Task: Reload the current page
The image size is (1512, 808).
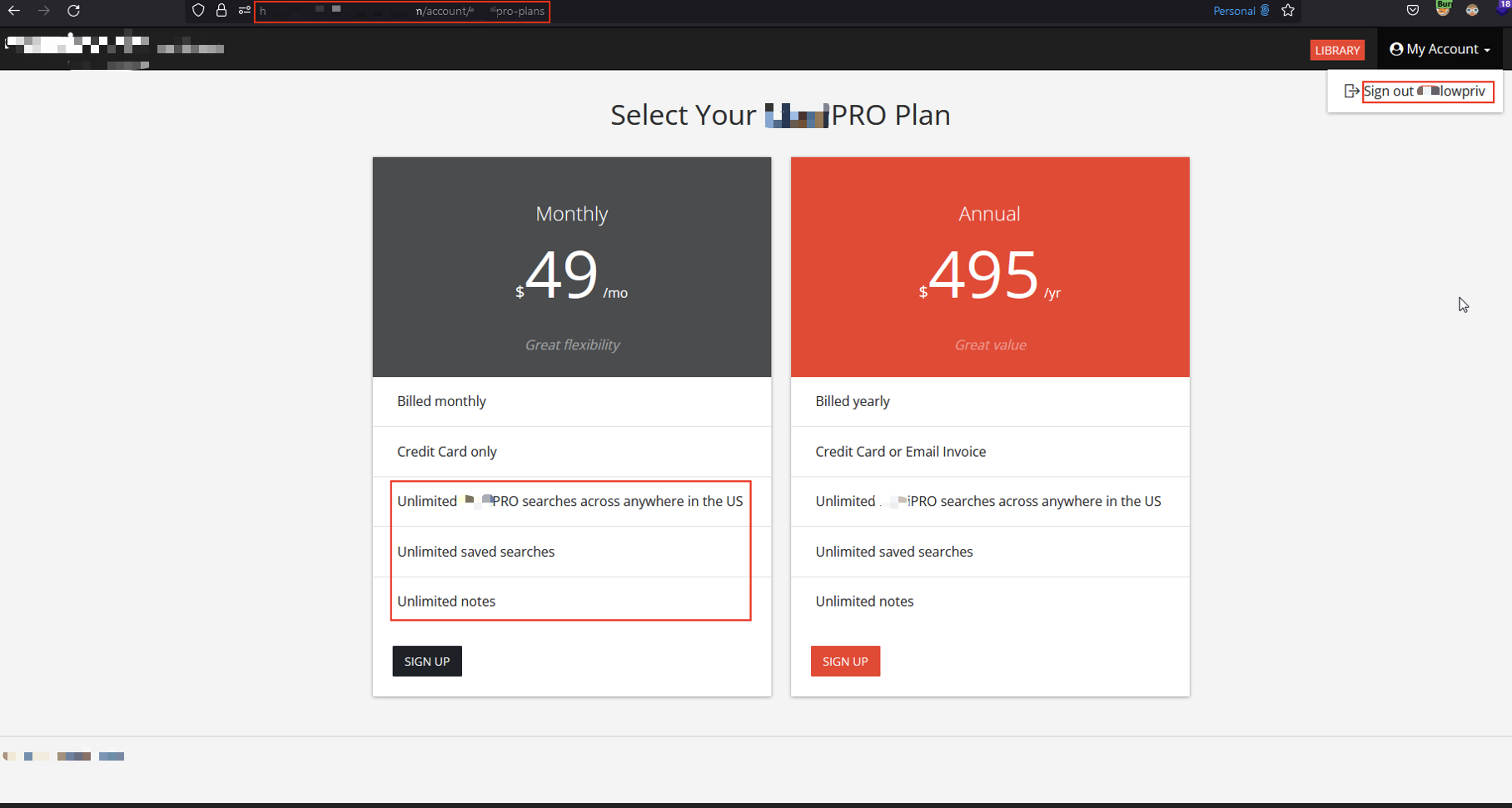Action: pos(74,11)
